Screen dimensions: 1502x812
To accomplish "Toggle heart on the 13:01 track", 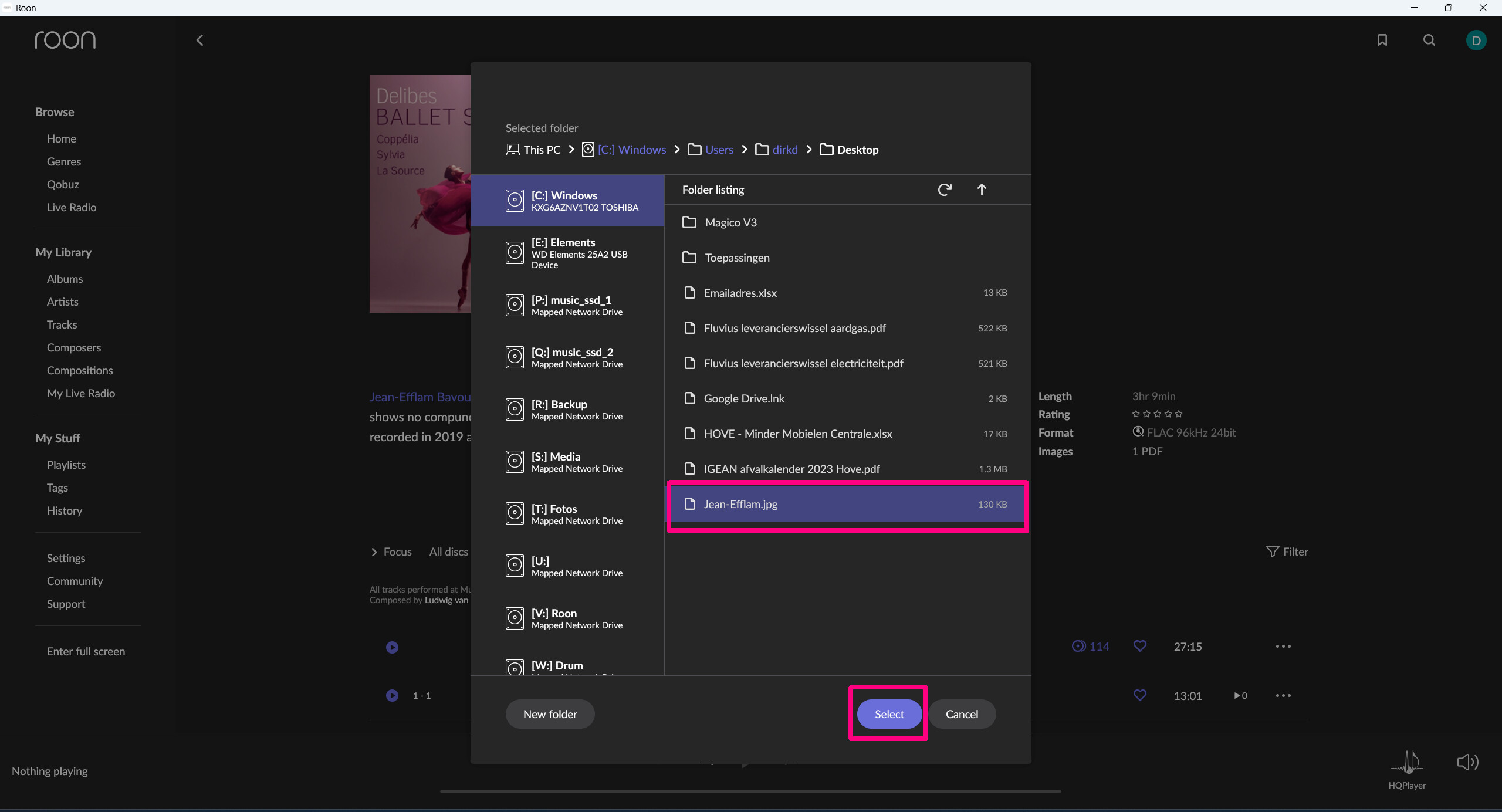I will [x=1140, y=695].
